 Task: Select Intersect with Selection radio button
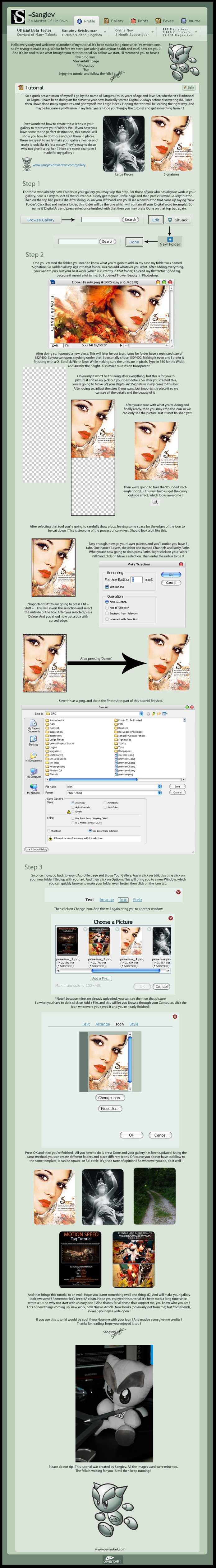pyautogui.click(x=108, y=619)
